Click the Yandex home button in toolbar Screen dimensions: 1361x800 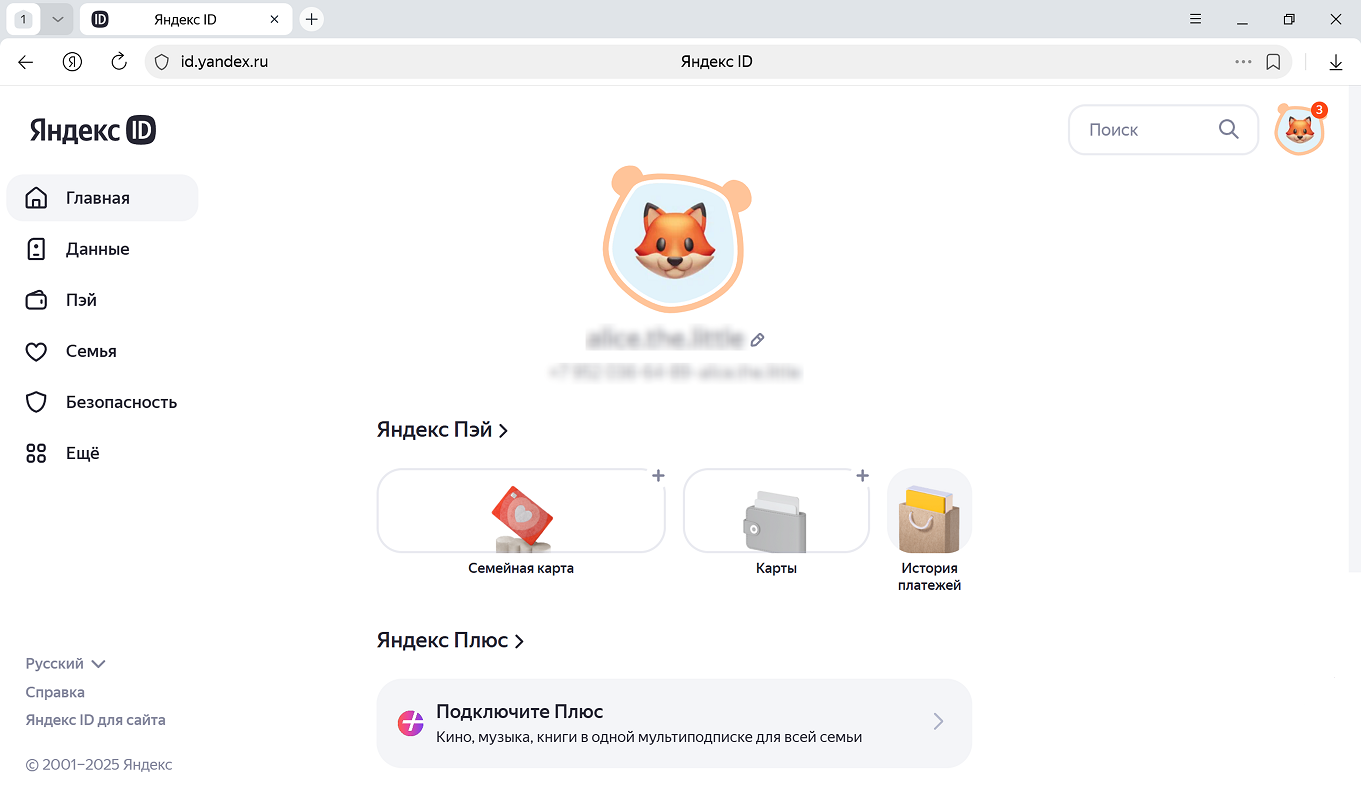point(72,62)
